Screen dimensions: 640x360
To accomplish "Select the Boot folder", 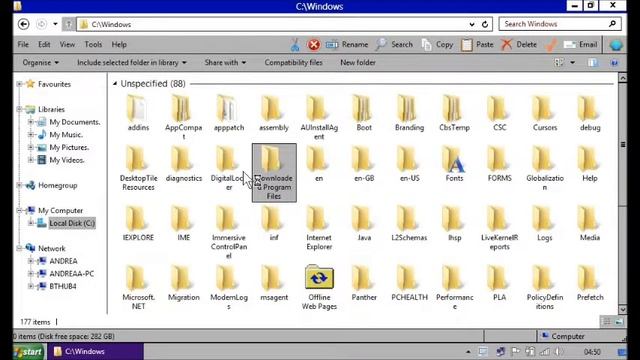I will (364, 113).
